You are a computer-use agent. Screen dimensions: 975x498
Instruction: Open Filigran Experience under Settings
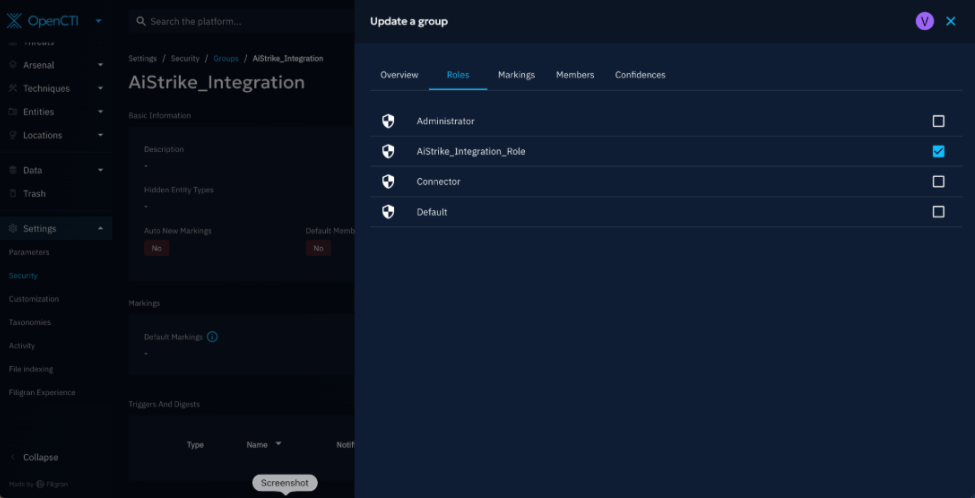[x=42, y=392]
